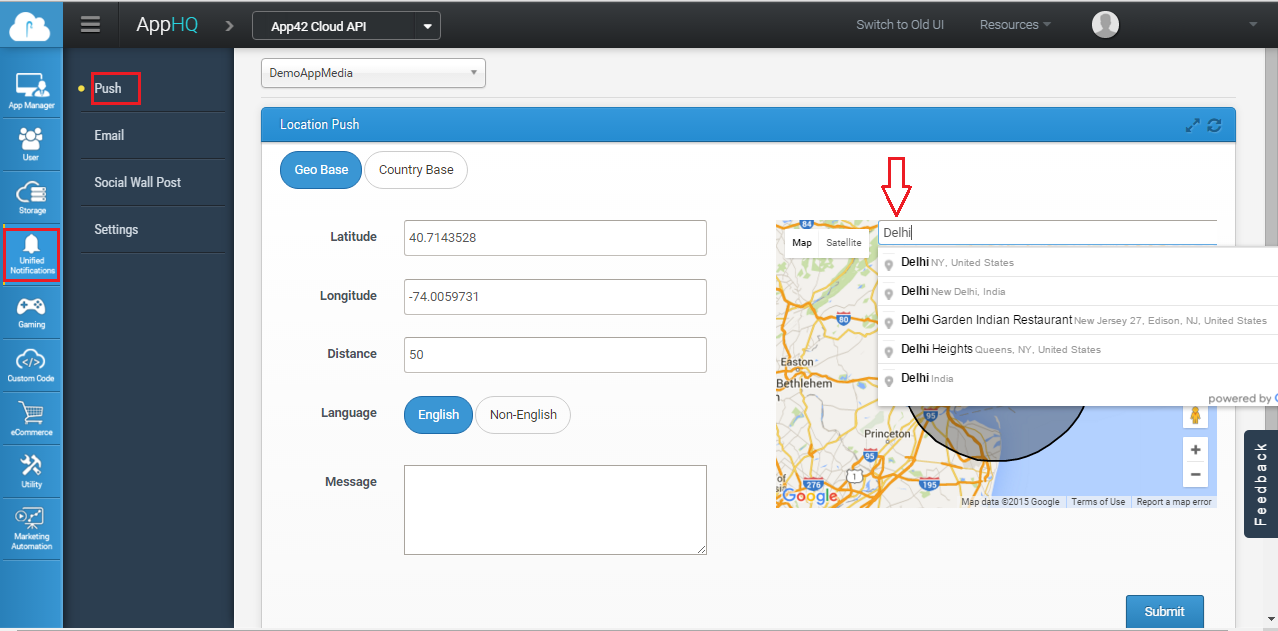Image resolution: width=1278 pixels, height=631 pixels.
Task: Select Social Wall Post menu item
Action: pos(138,182)
